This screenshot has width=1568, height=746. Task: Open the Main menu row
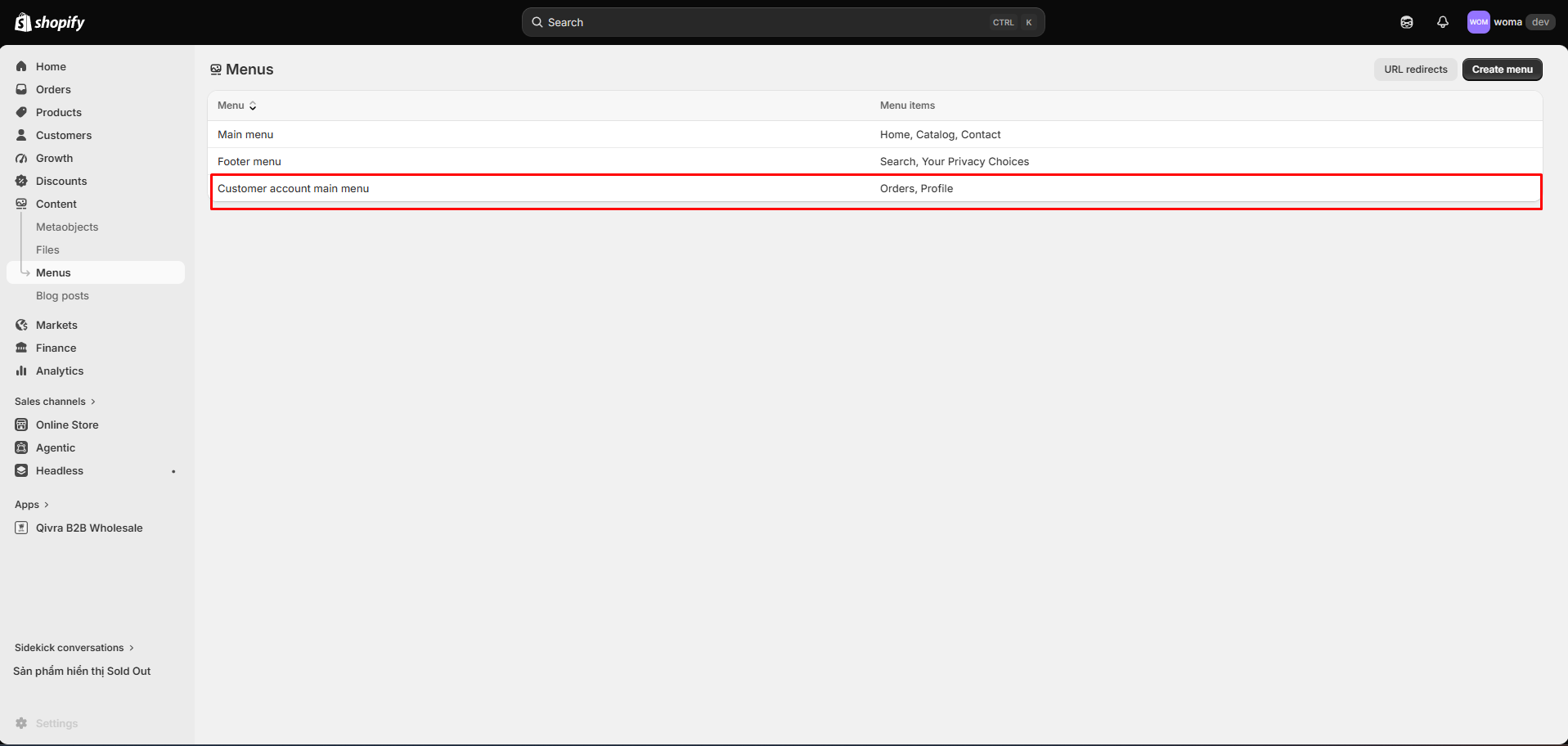point(875,134)
